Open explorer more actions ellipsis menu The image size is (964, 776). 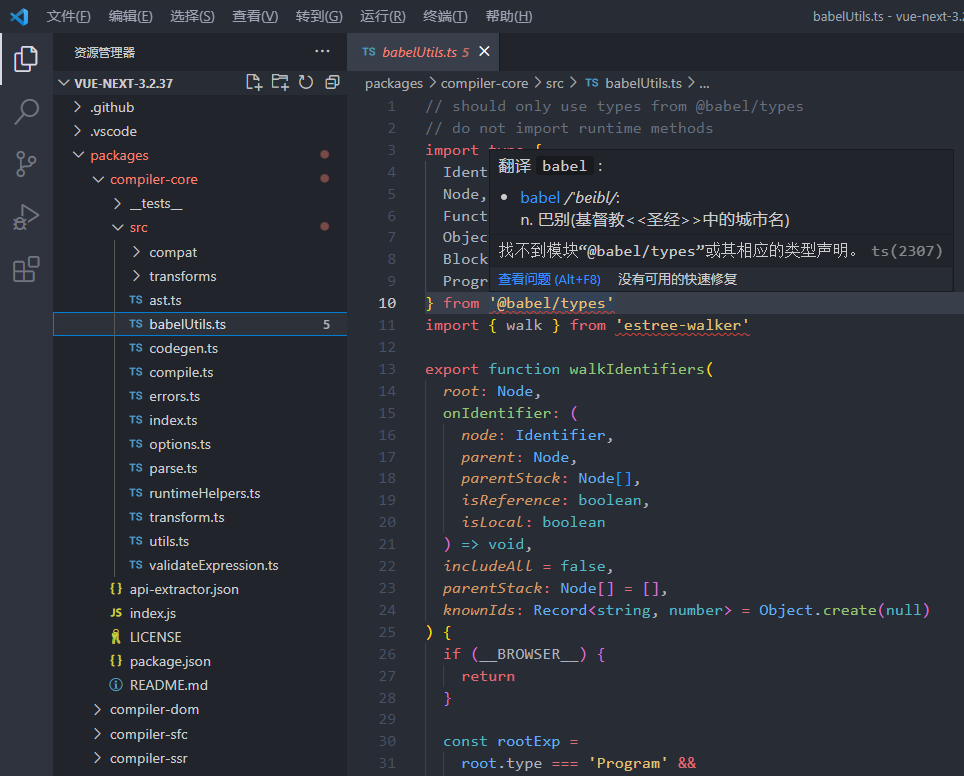[322, 51]
